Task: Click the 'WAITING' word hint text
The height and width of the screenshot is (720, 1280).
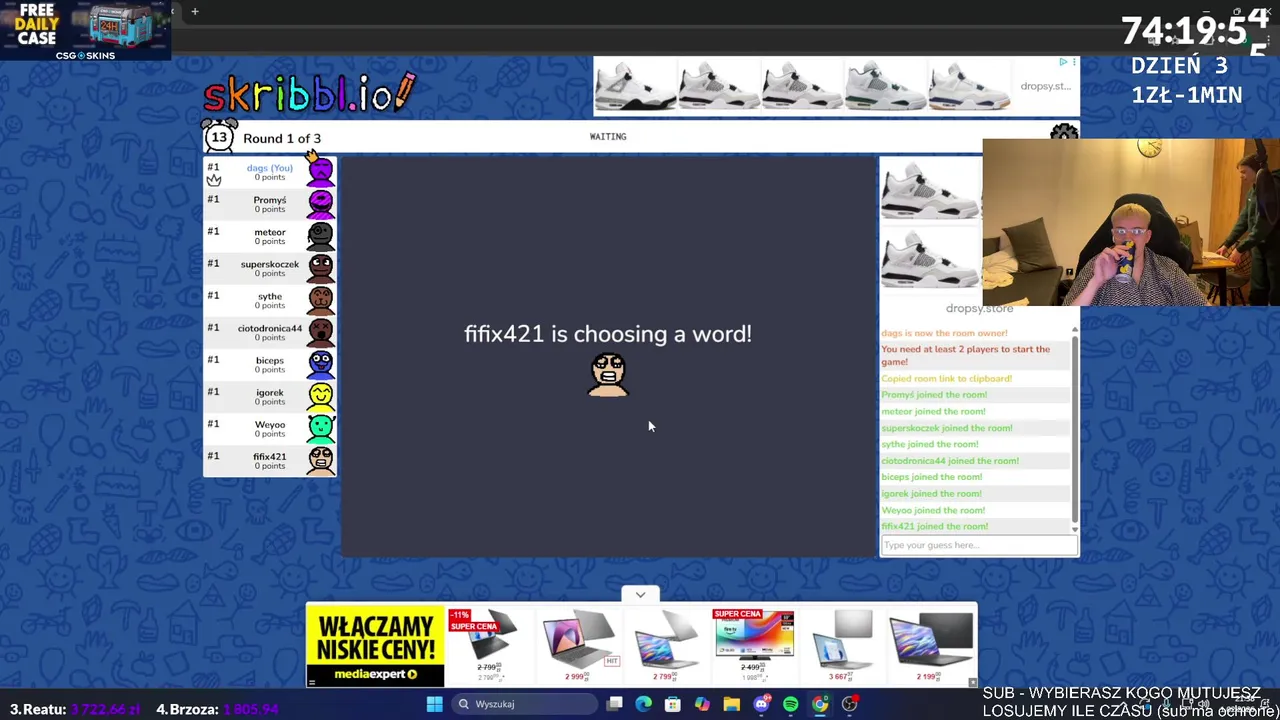Action: point(608,137)
